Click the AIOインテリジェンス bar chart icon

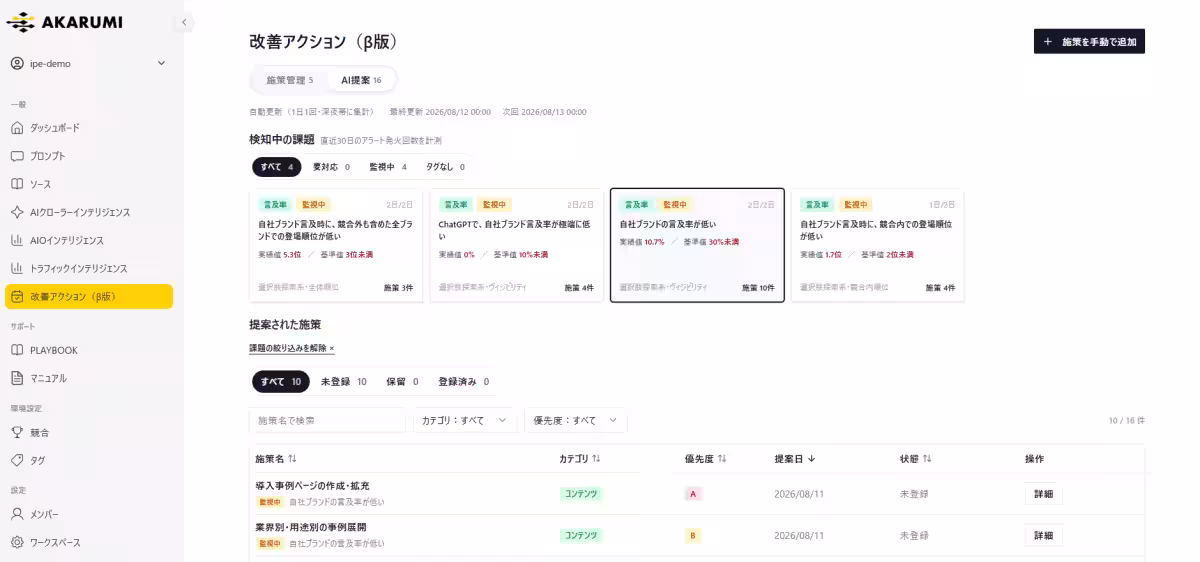click(x=17, y=240)
